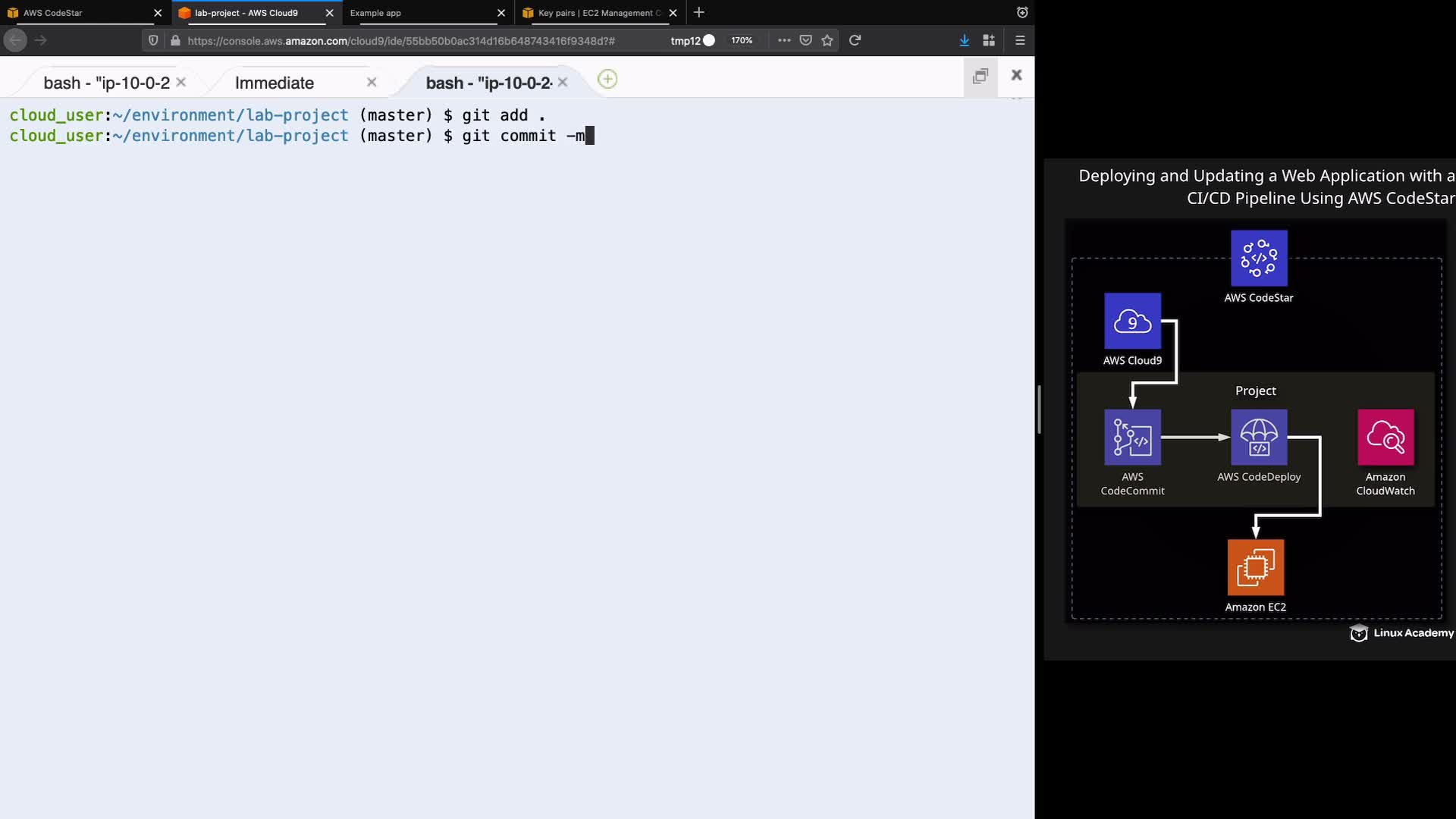Viewport: 1456px width, 819px height.
Task: Open Firefox downloads arrow icon
Action: click(964, 40)
